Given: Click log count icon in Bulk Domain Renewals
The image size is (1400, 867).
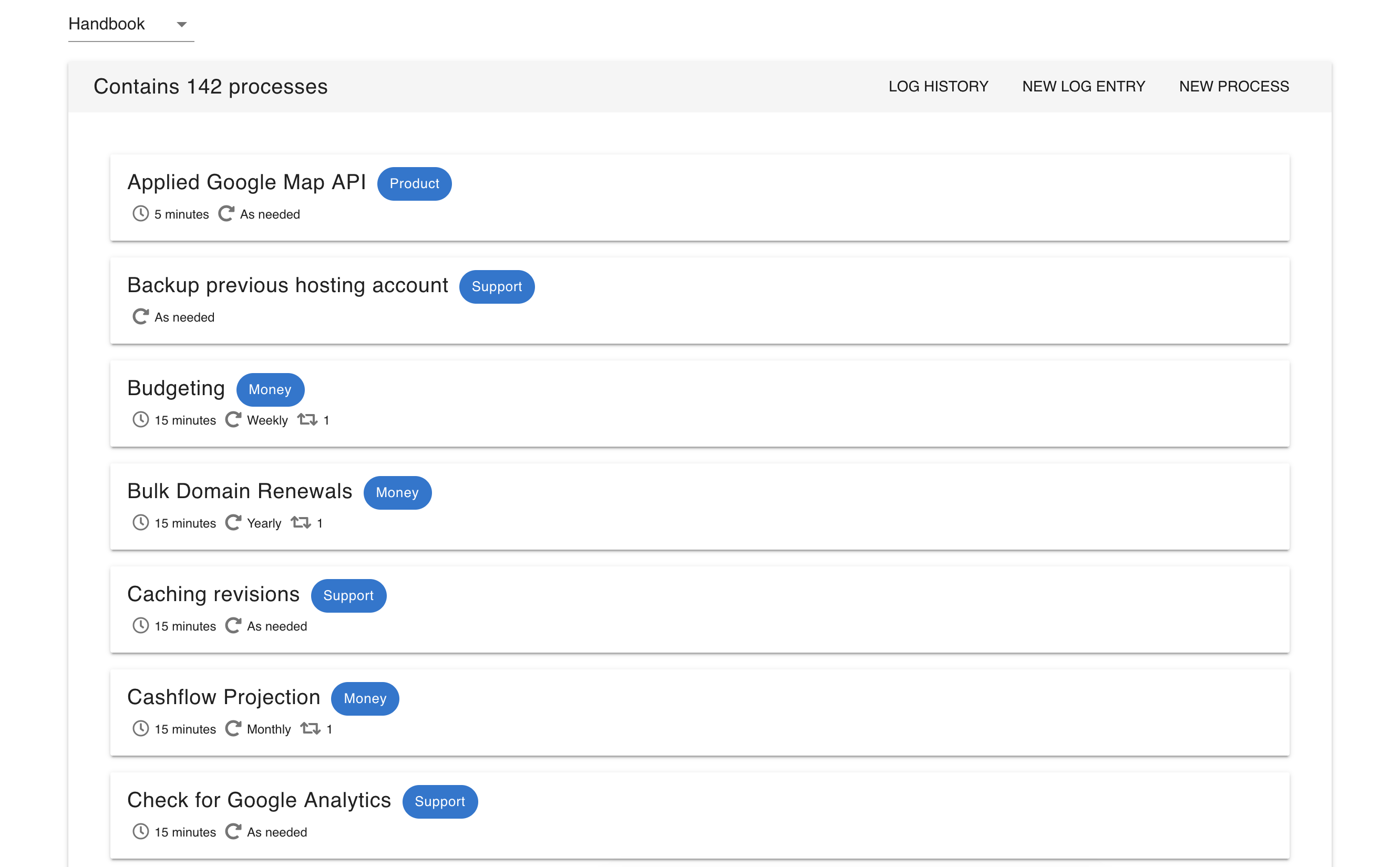Looking at the screenshot, I should (301, 523).
